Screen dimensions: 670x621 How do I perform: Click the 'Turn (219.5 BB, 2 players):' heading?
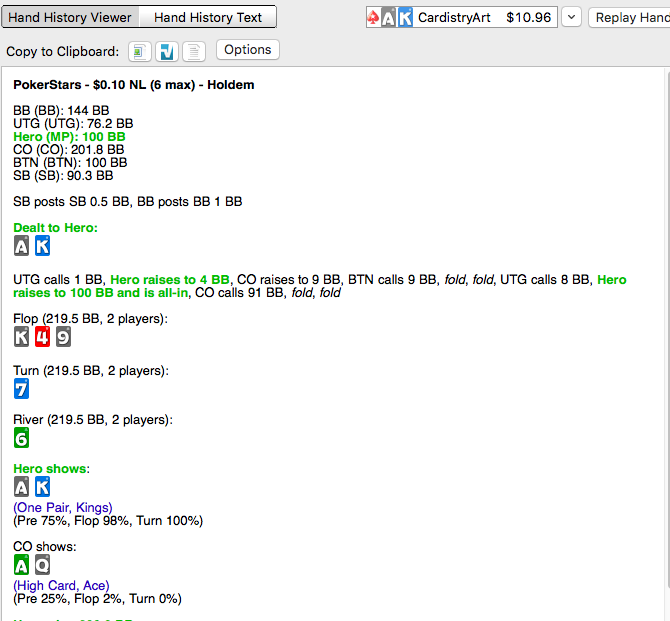[x=91, y=371]
